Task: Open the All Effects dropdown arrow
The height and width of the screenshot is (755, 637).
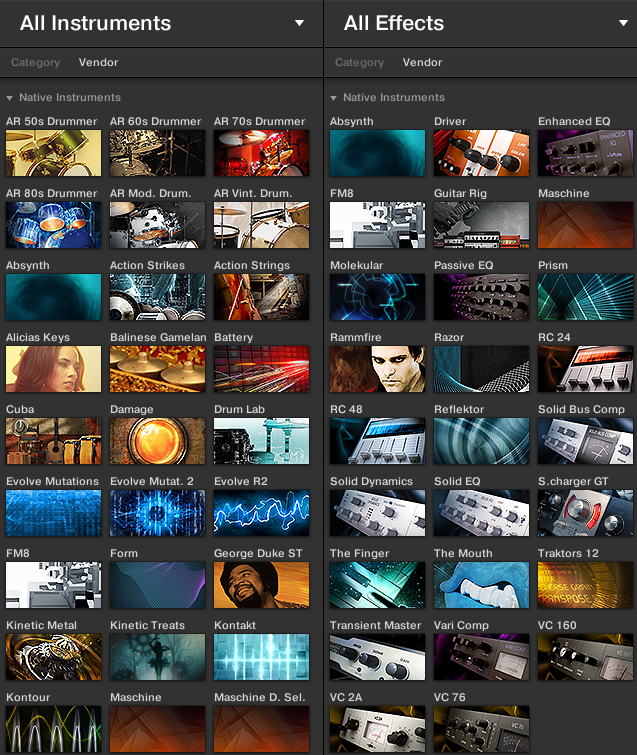Action: 623,23
